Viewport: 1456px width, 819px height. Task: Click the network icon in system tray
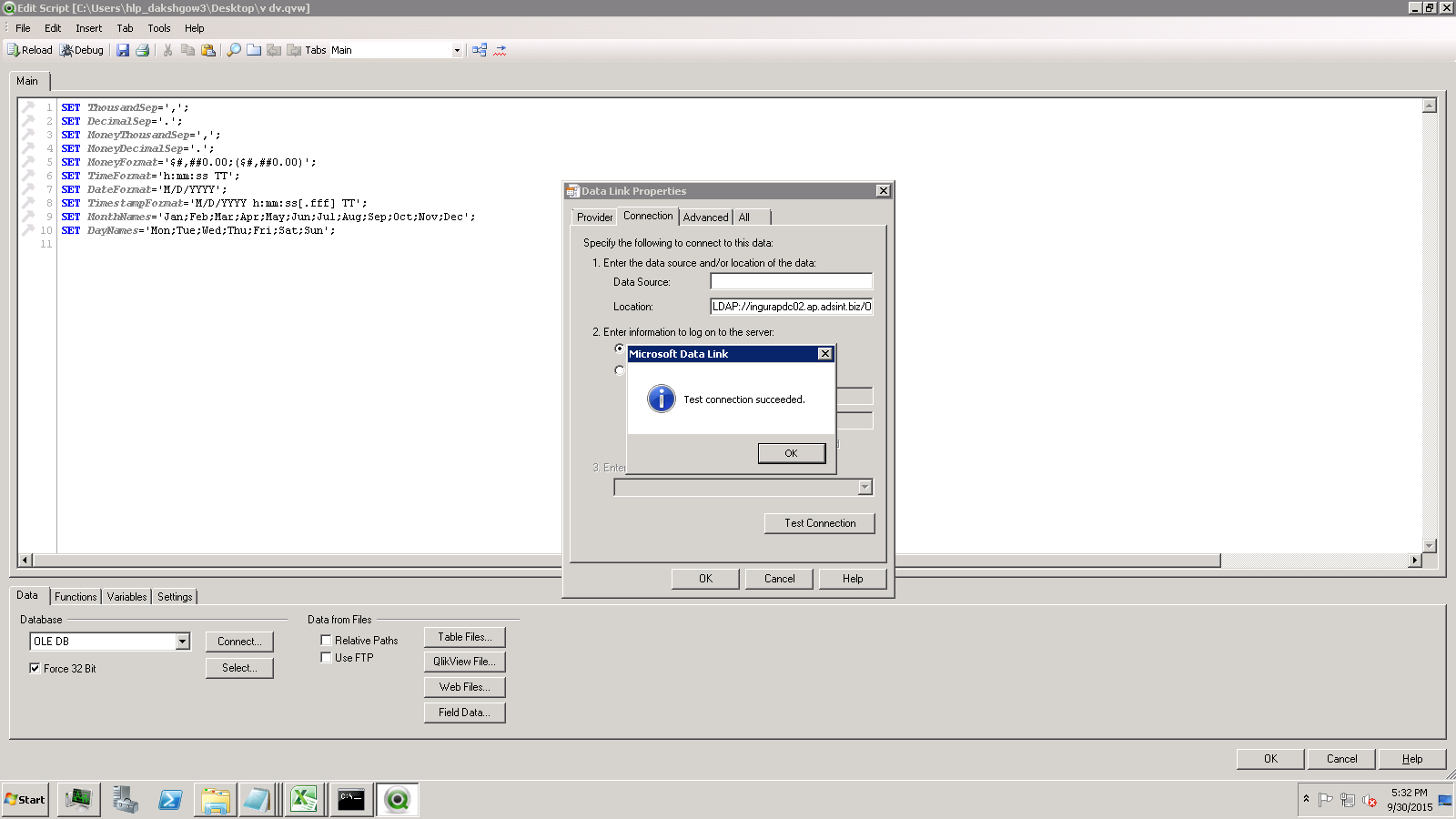click(x=1348, y=800)
